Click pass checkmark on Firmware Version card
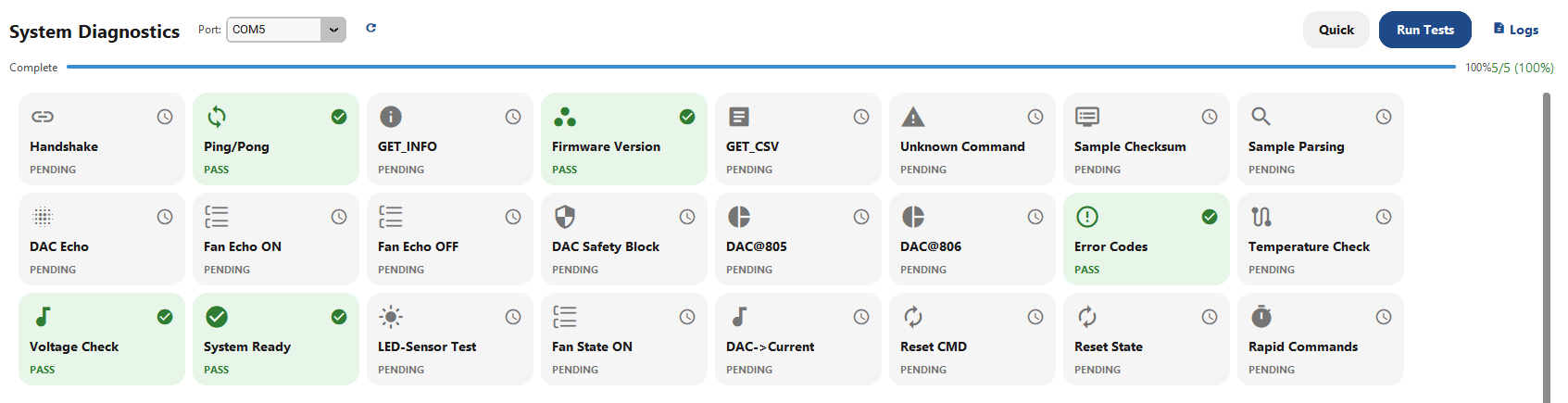 tap(687, 117)
